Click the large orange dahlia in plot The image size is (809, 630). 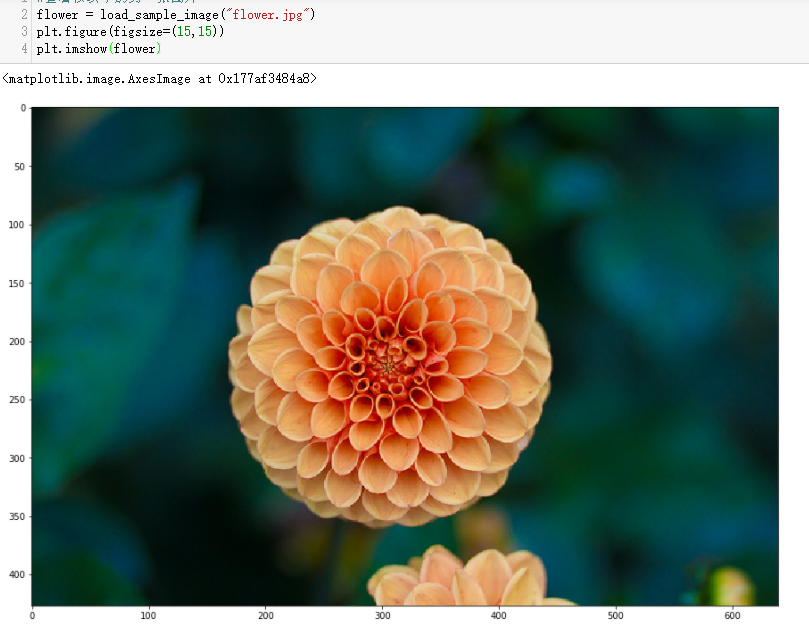tap(390, 366)
